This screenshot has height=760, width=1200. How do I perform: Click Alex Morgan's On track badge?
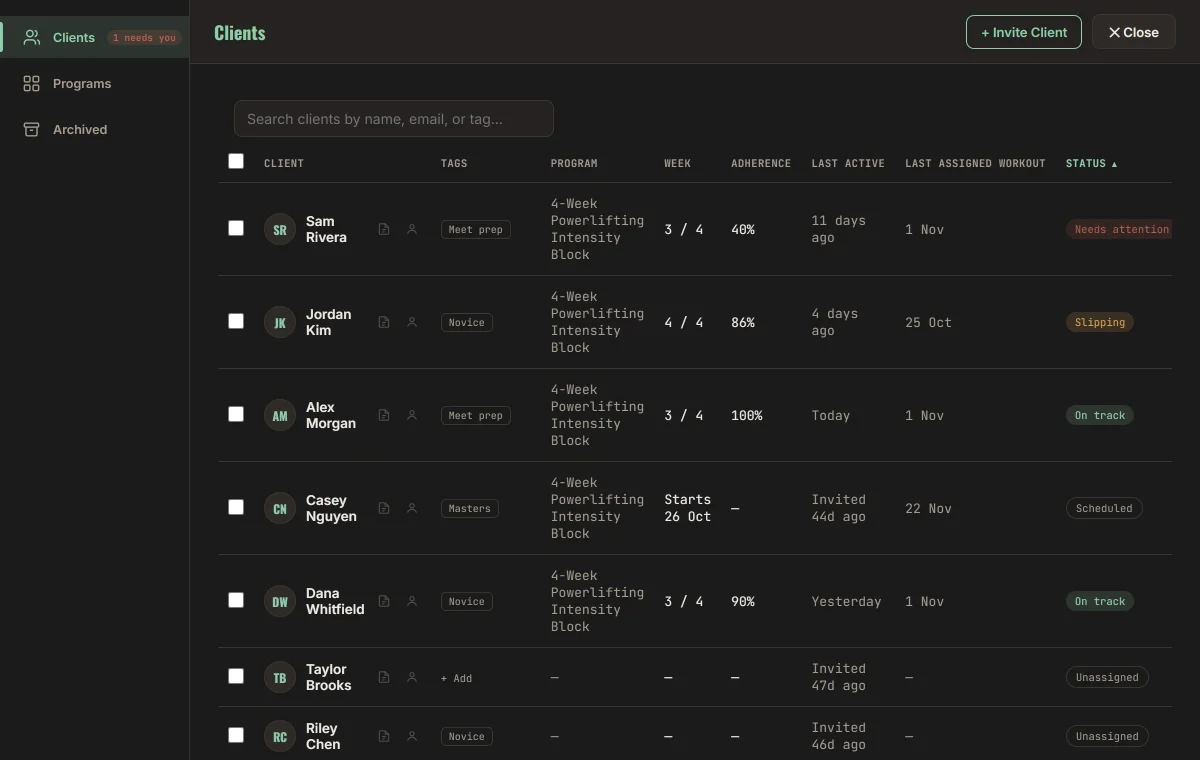(x=1100, y=415)
